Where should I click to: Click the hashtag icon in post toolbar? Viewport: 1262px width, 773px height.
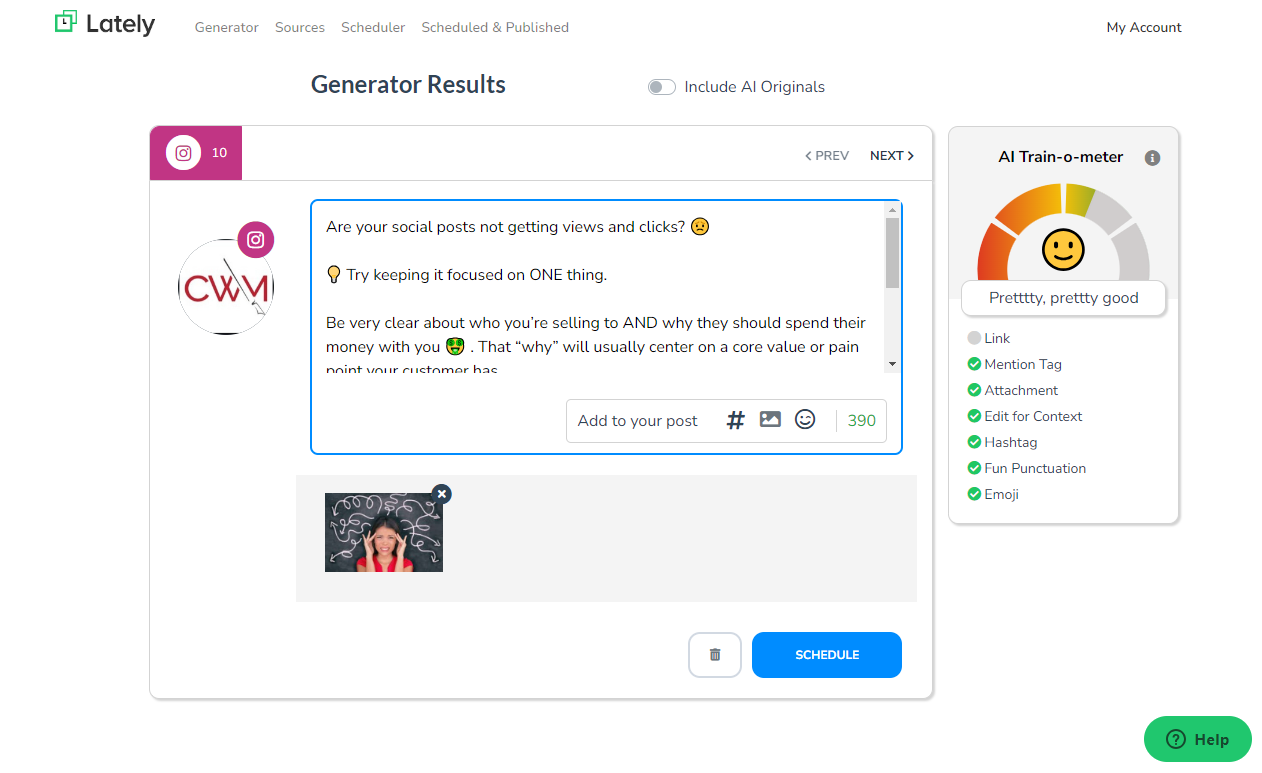pyautogui.click(x=735, y=420)
